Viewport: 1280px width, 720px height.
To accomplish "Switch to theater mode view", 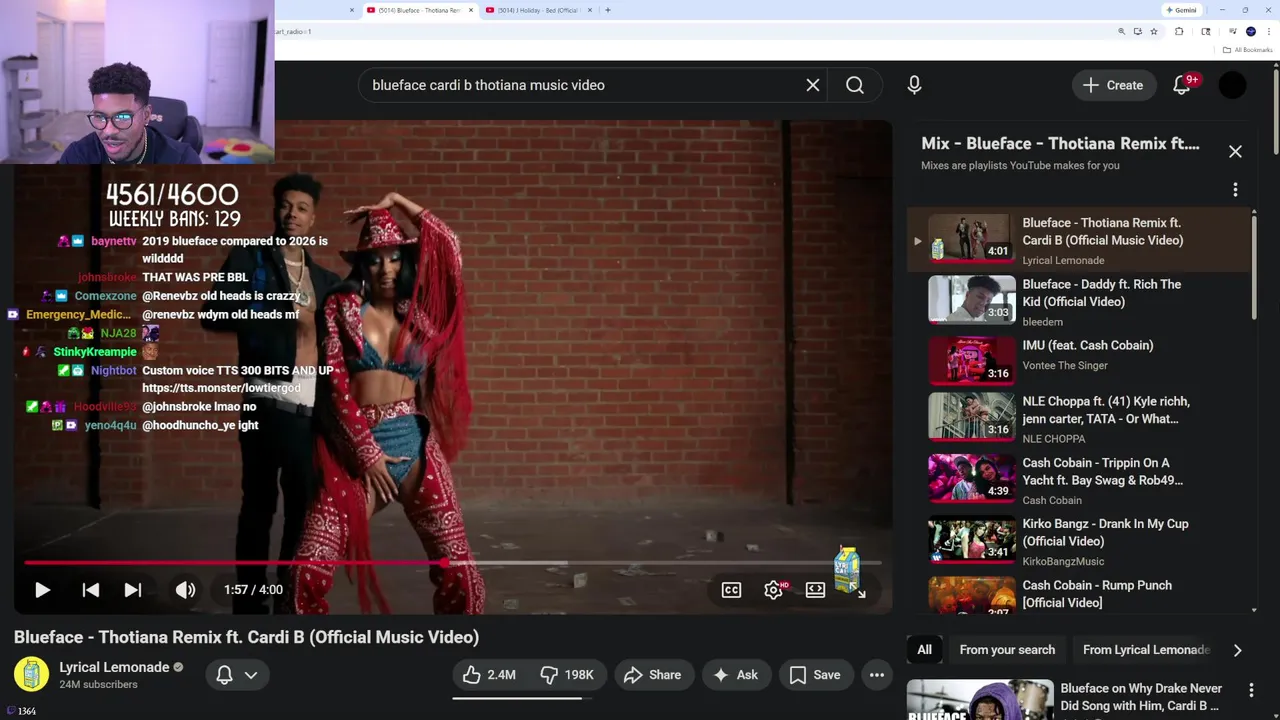I will pos(815,590).
